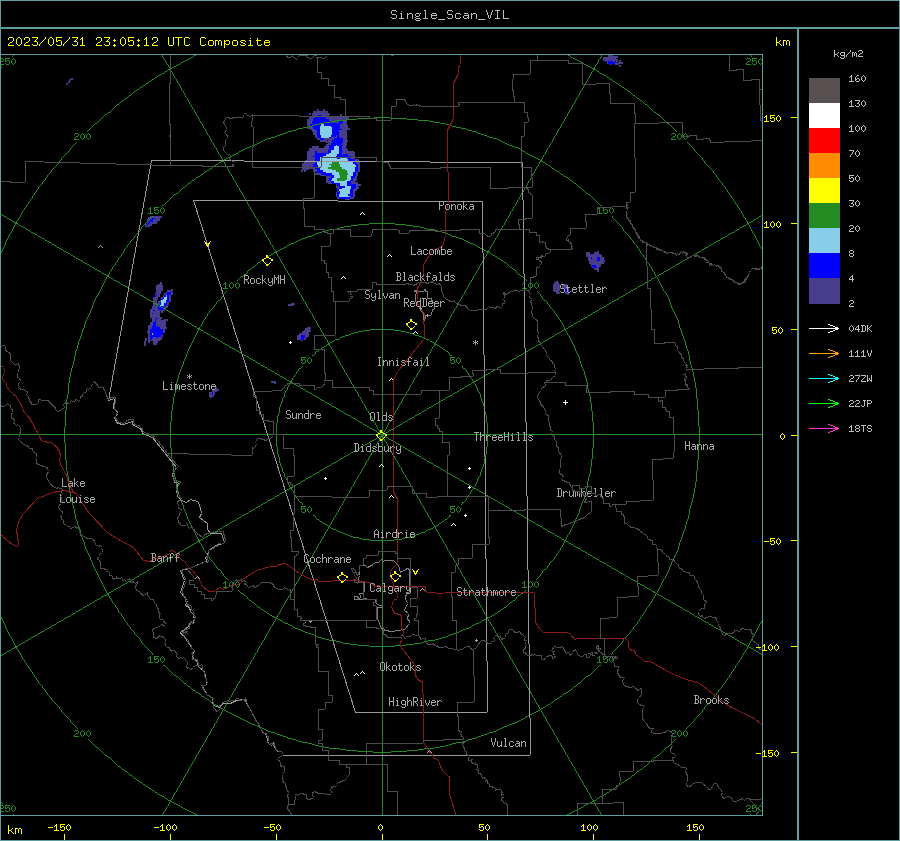Click the Blackfalds city label
The width and height of the screenshot is (900, 841).
pyautogui.click(x=425, y=277)
